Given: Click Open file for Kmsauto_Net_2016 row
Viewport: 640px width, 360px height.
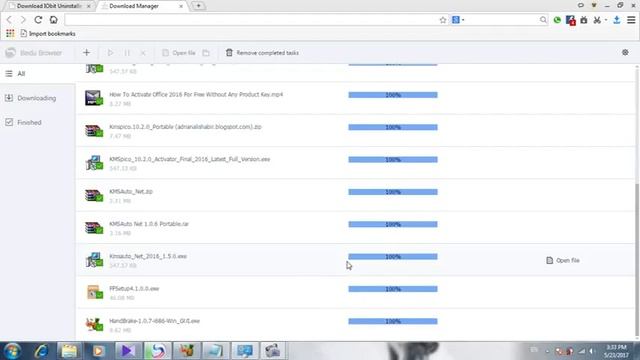Looking at the screenshot, I should pyautogui.click(x=563, y=260).
